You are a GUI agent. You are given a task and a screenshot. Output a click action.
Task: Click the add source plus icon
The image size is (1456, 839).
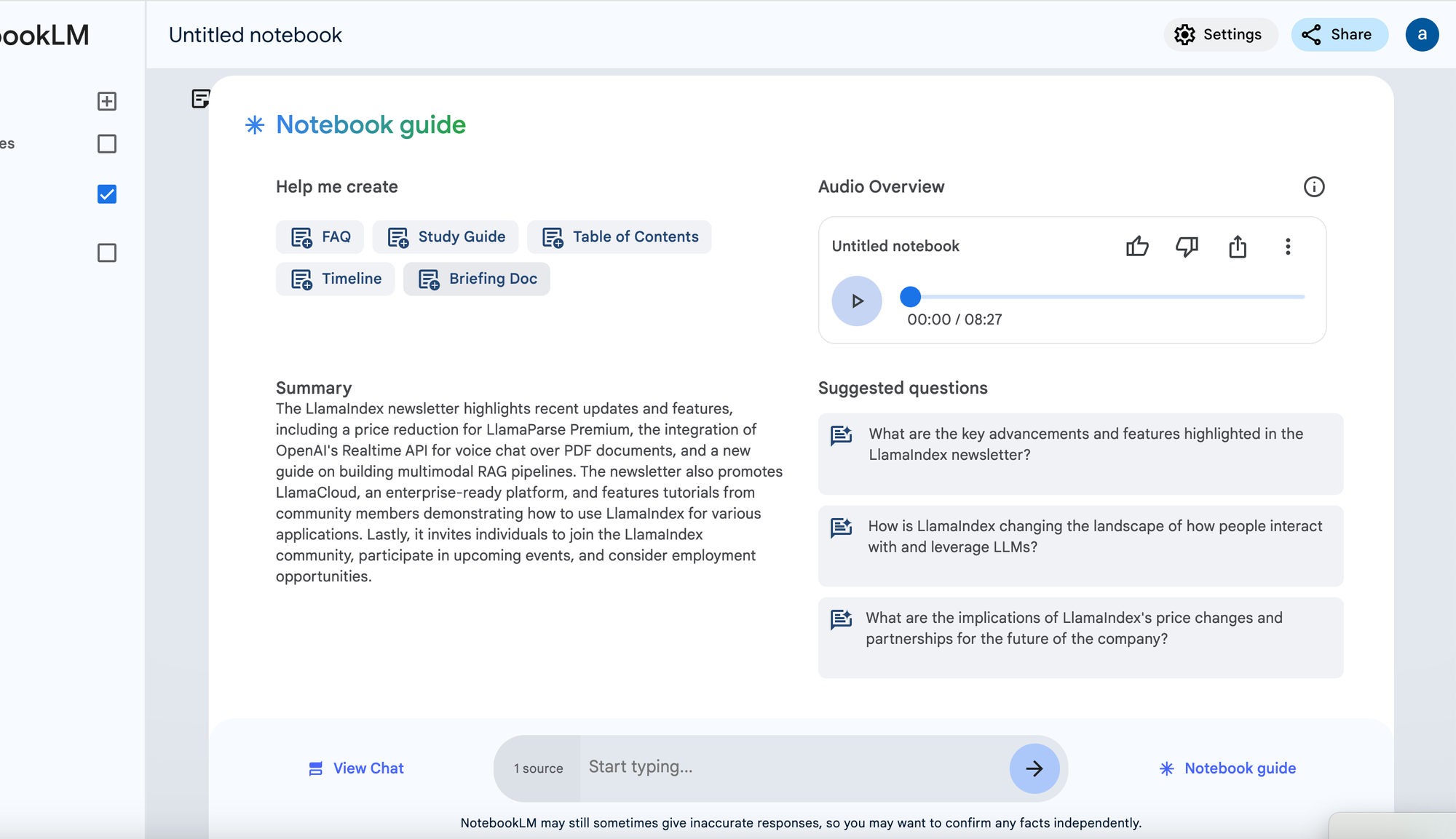point(107,101)
